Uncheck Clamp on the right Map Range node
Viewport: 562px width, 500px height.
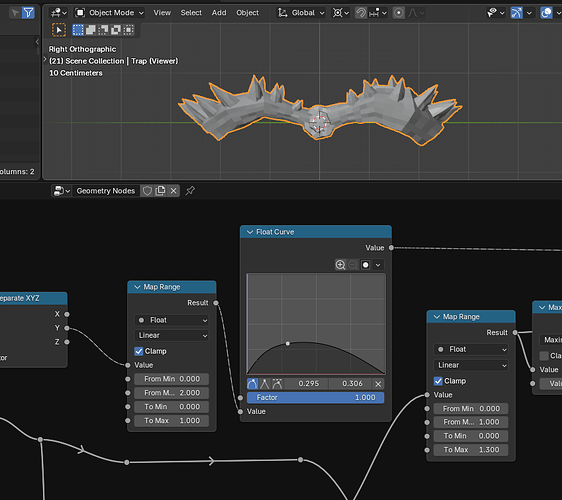coord(438,381)
